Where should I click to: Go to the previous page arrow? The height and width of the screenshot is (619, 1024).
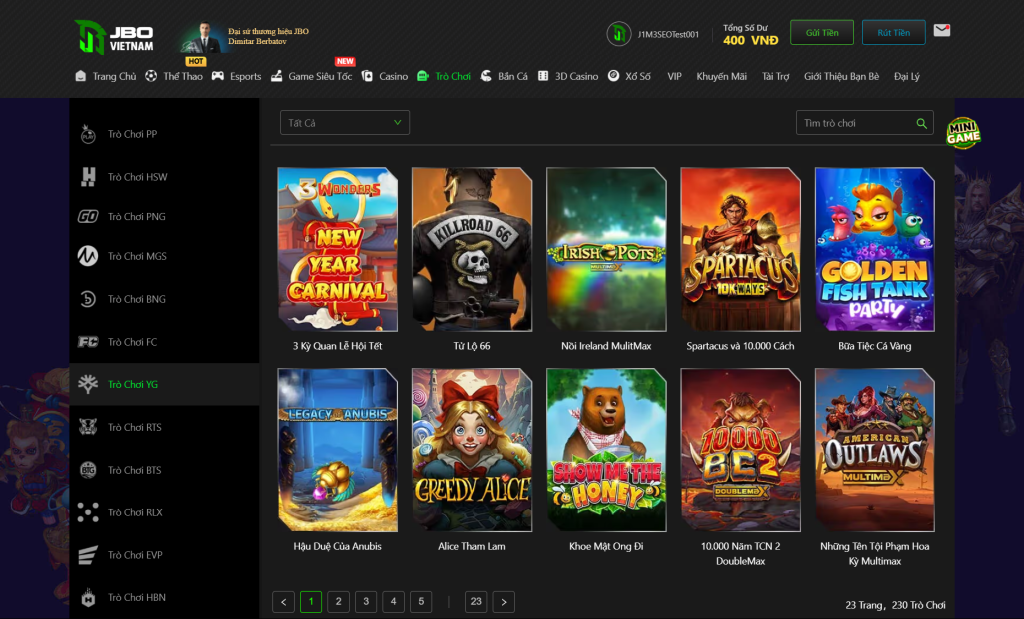pos(283,602)
